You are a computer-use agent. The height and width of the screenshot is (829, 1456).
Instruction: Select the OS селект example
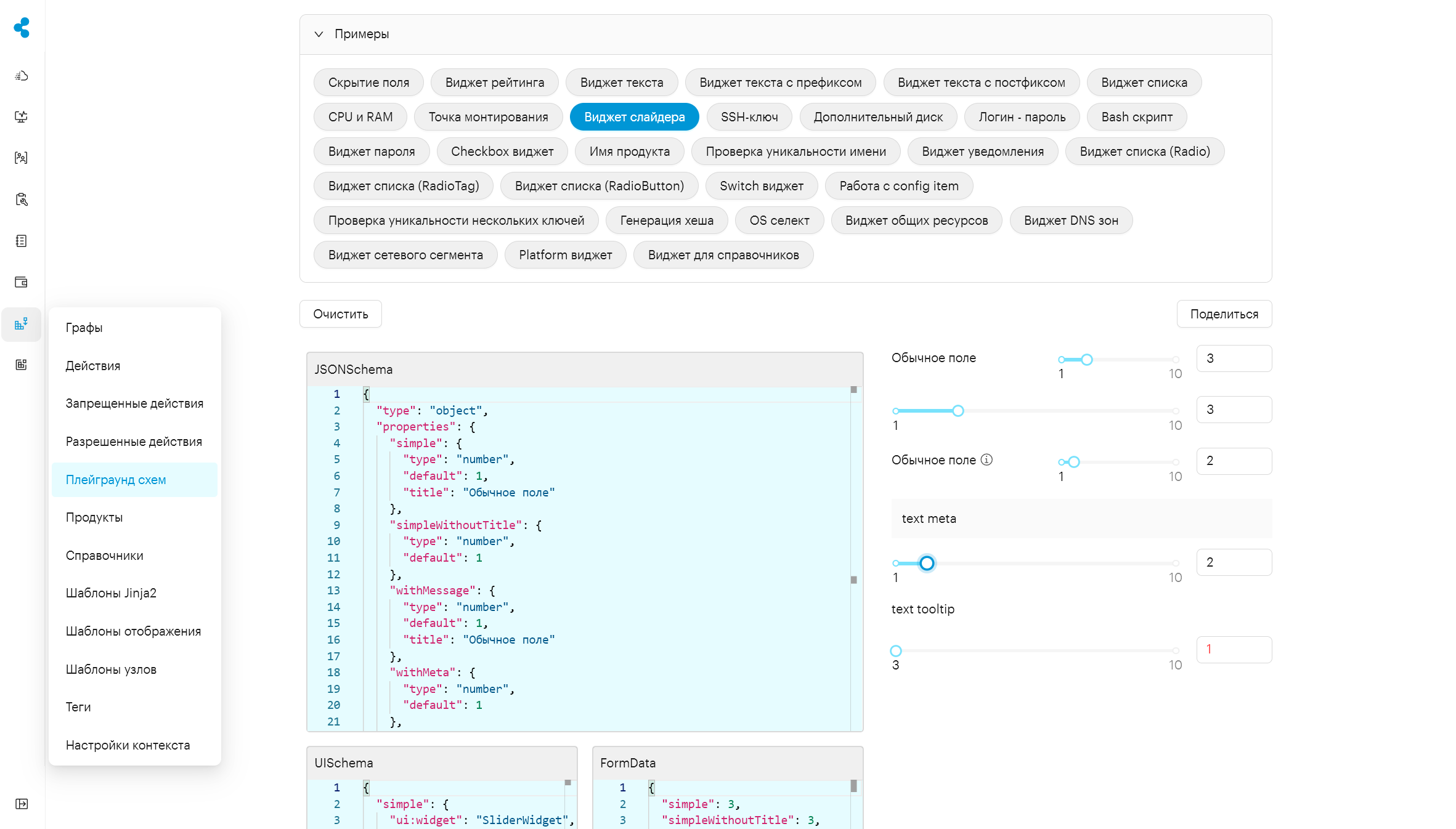point(779,220)
